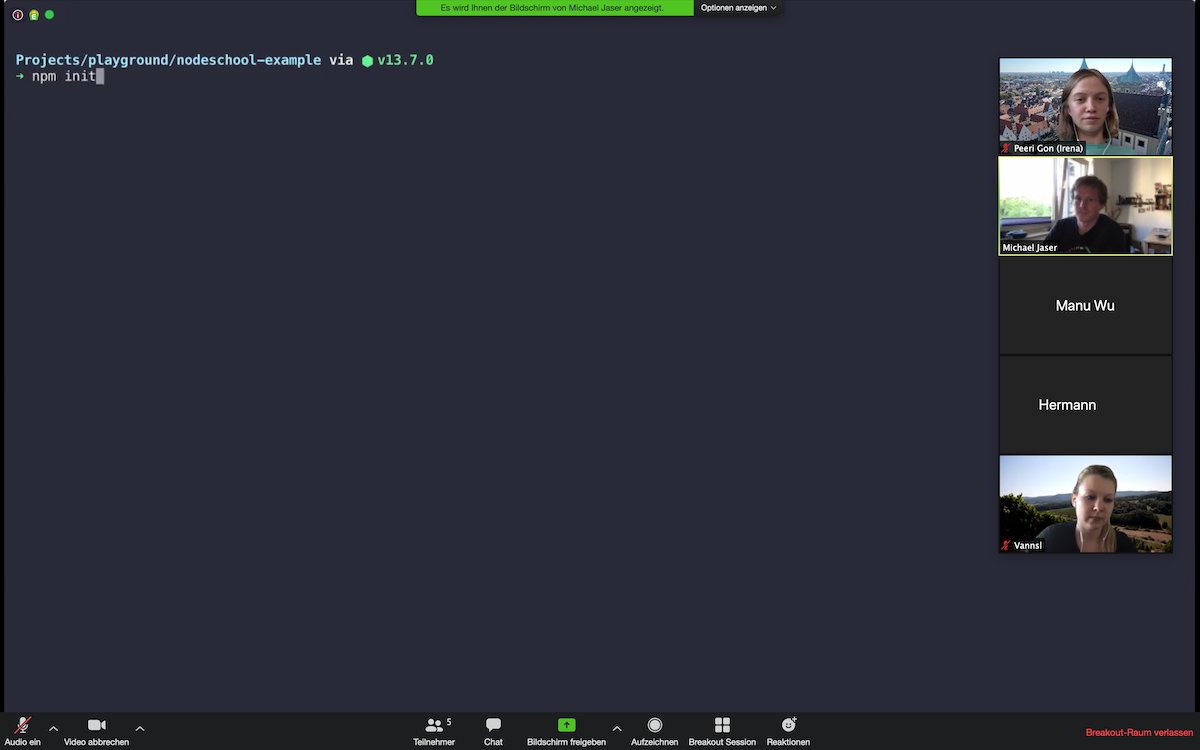Select the Manu Wu participant tile
This screenshot has width=1200, height=750.
1085,305
